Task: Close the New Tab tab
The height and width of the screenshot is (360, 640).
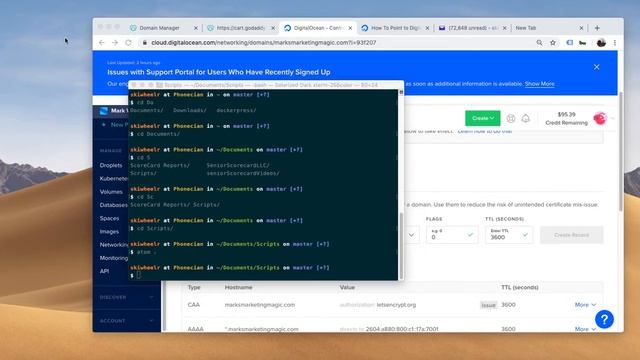Action: (x=581, y=28)
